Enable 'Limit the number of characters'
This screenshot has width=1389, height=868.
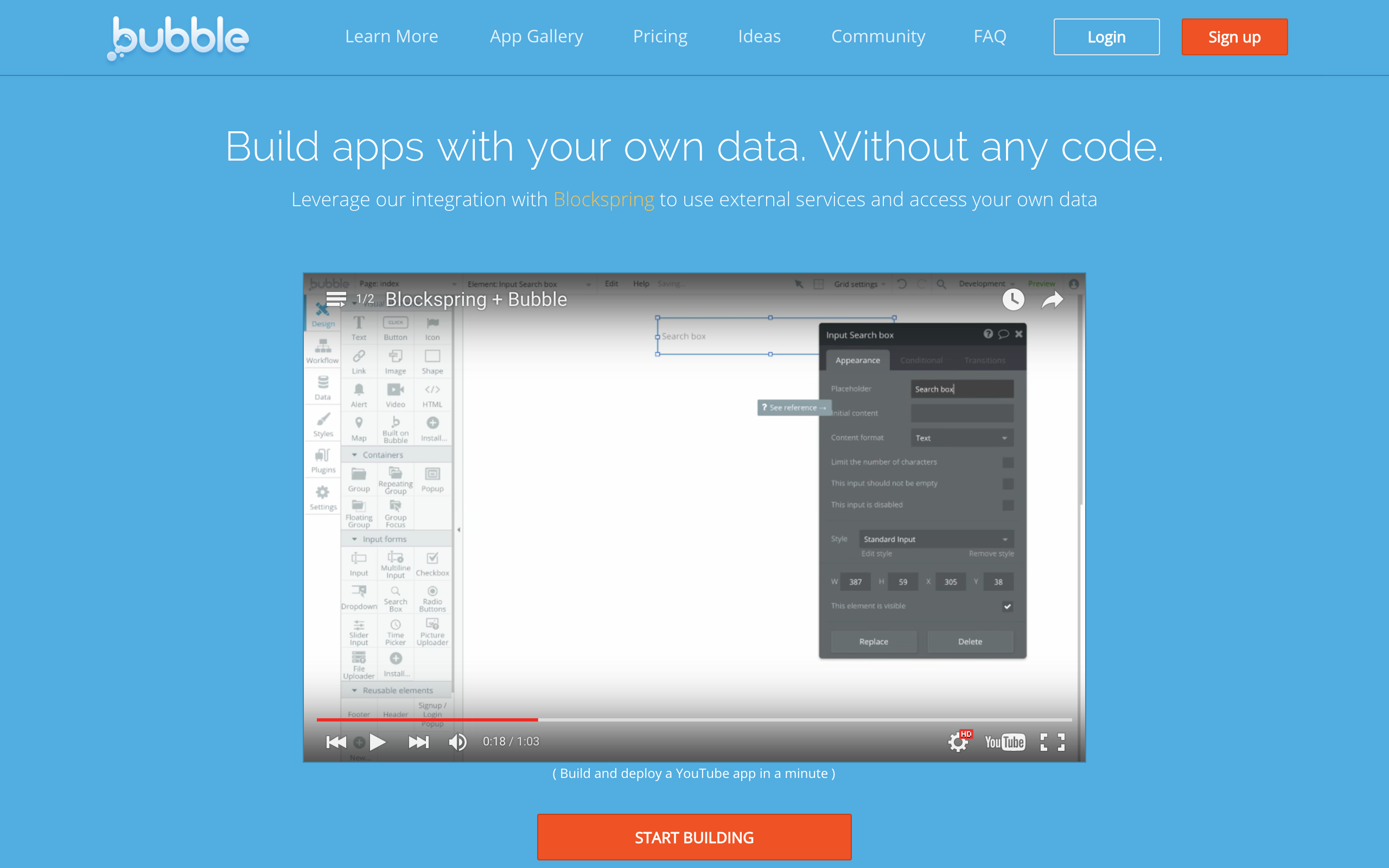point(1008,462)
